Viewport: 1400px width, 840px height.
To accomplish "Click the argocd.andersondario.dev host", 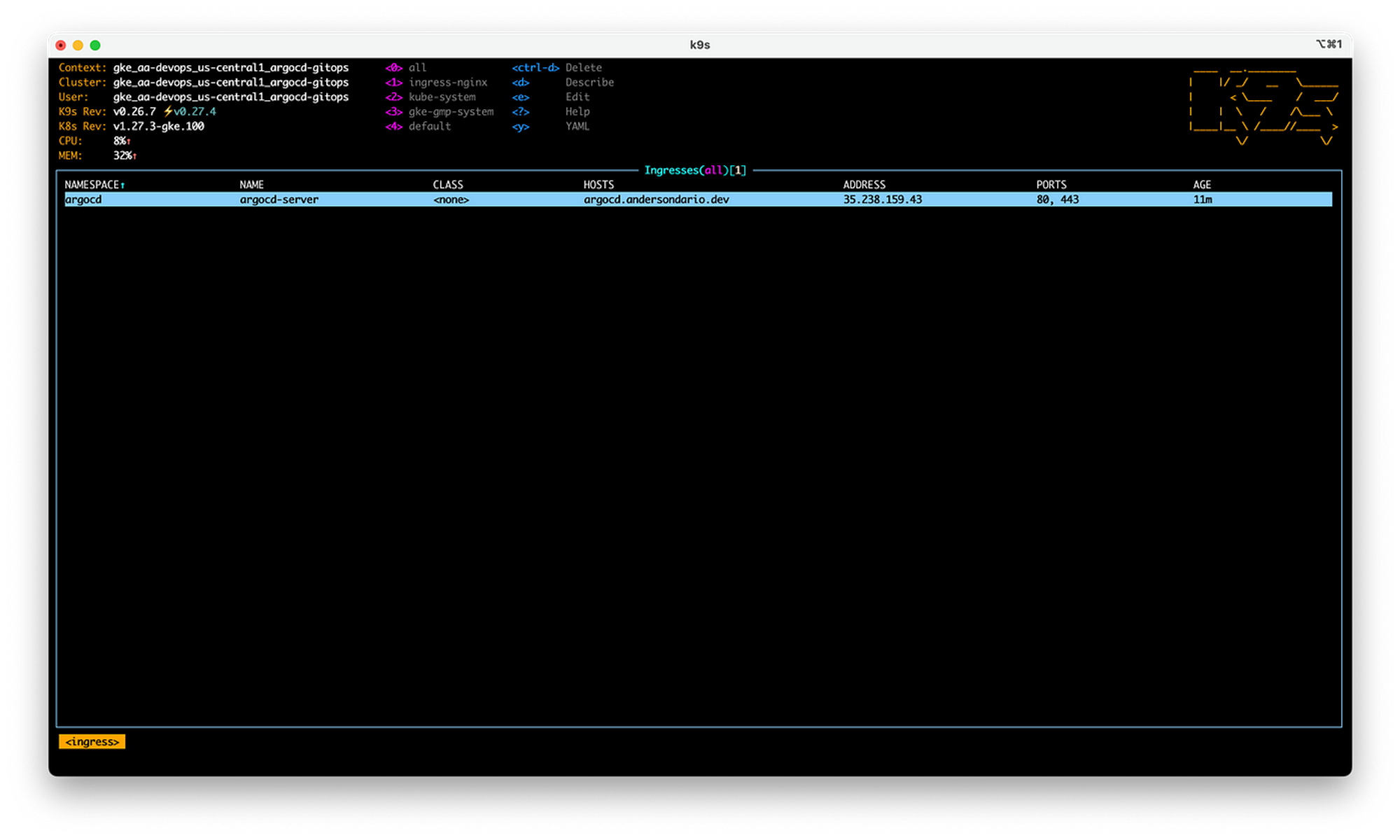I will 656,199.
